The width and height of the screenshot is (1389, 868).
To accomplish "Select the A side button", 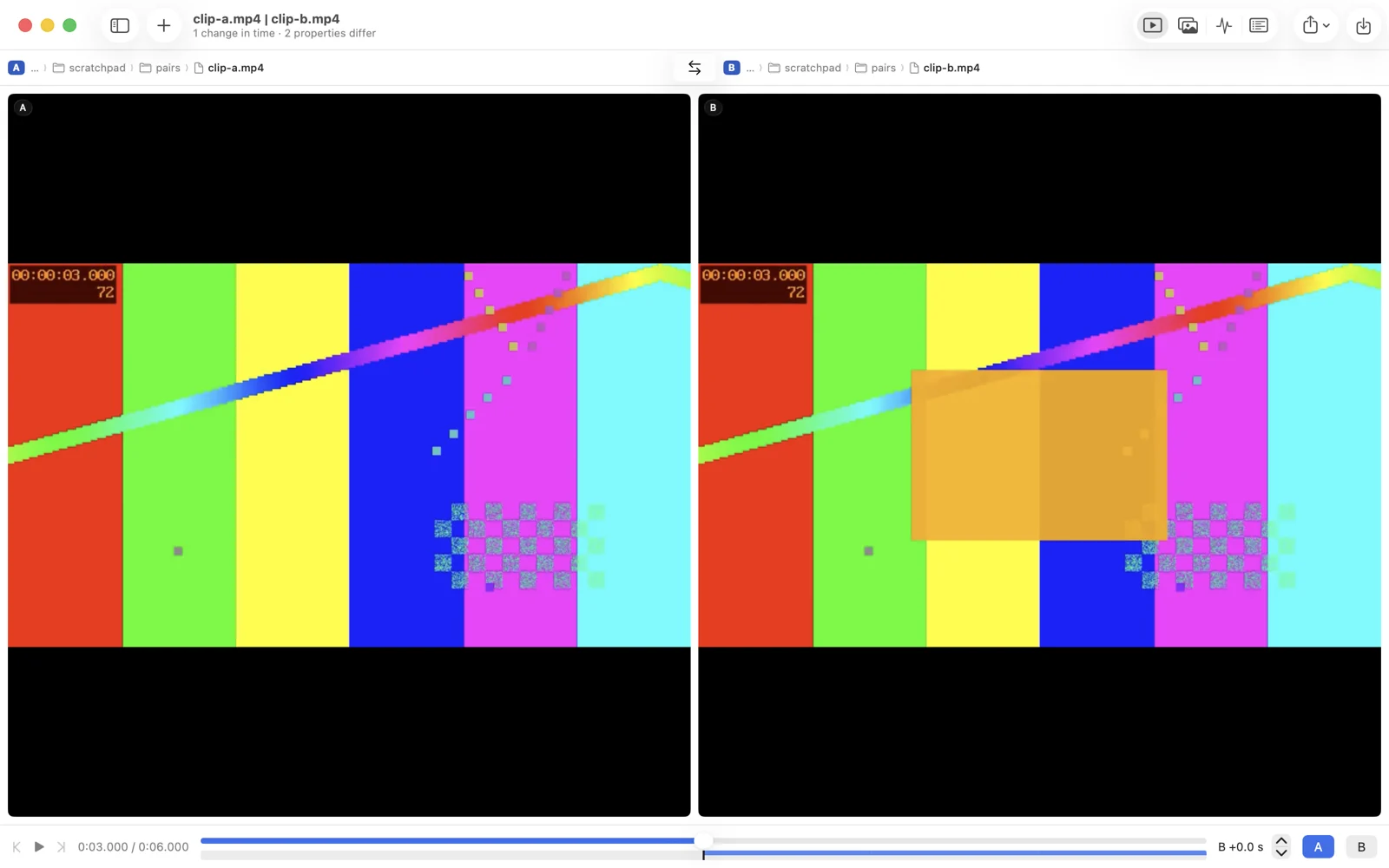I will click(x=1318, y=846).
